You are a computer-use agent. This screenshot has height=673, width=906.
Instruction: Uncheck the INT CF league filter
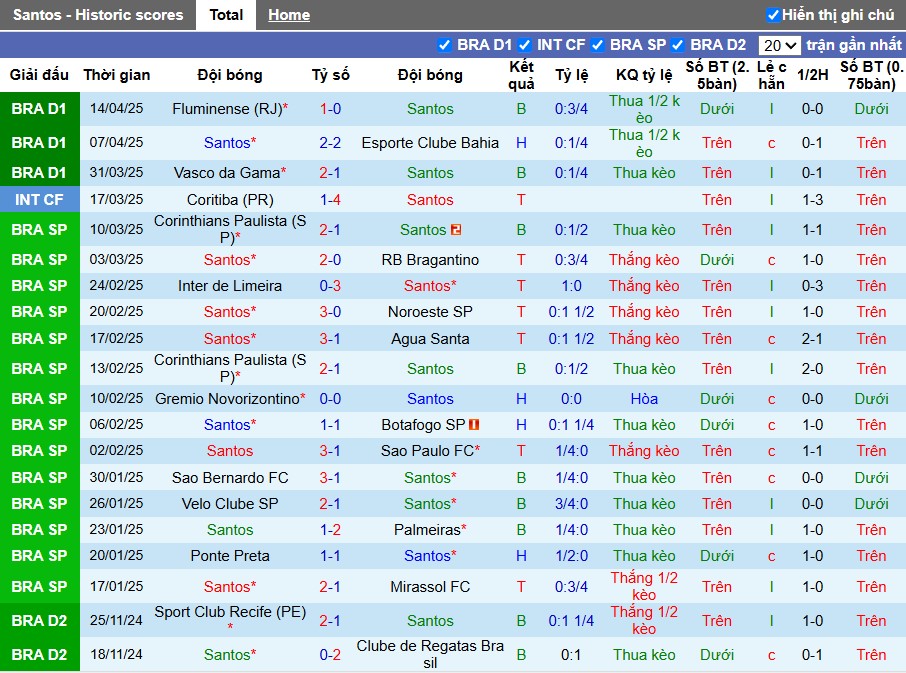click(525, 45)
